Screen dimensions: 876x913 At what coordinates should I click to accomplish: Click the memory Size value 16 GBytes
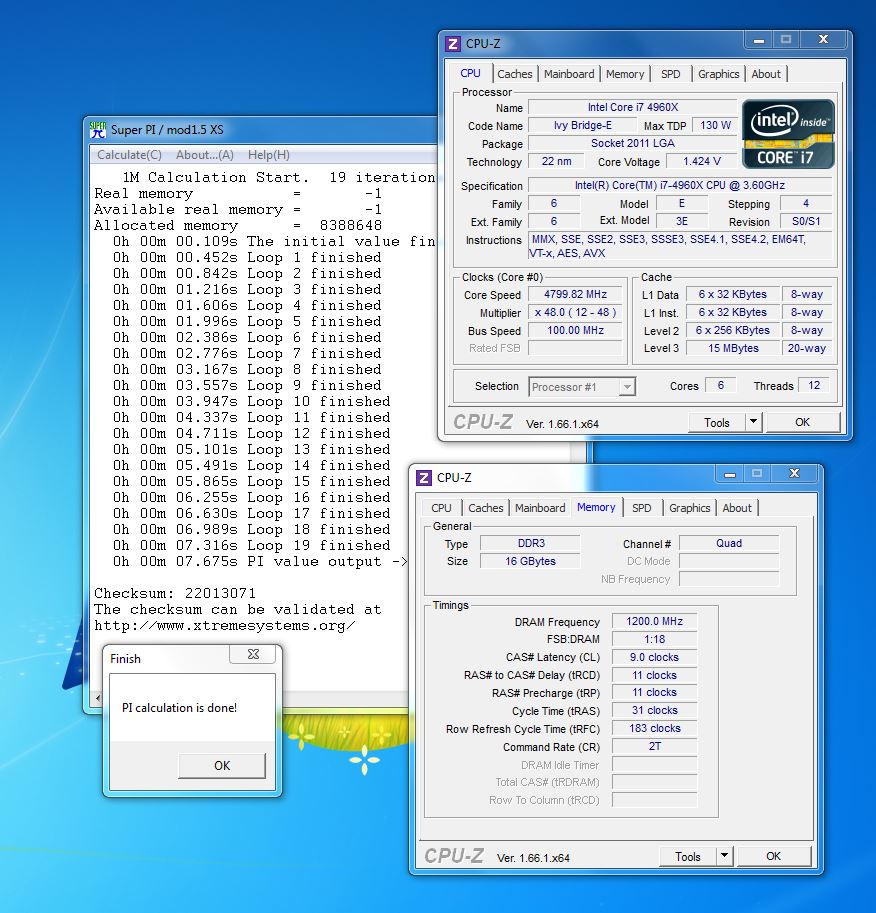pos(530,561)
